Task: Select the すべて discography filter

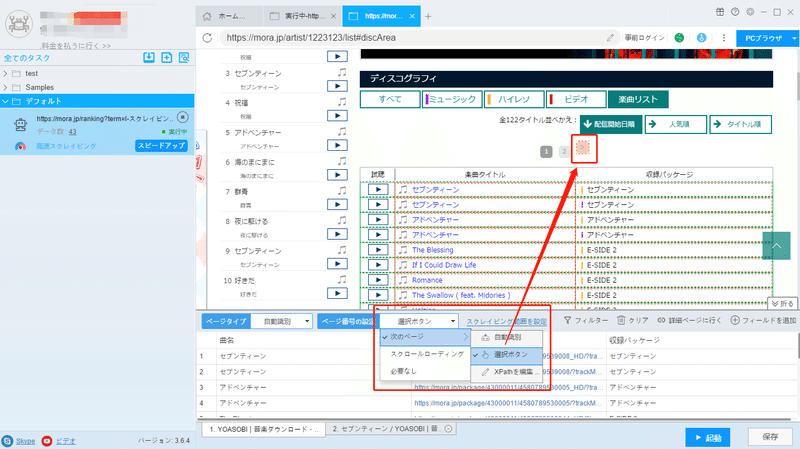Action: [390, 99]
